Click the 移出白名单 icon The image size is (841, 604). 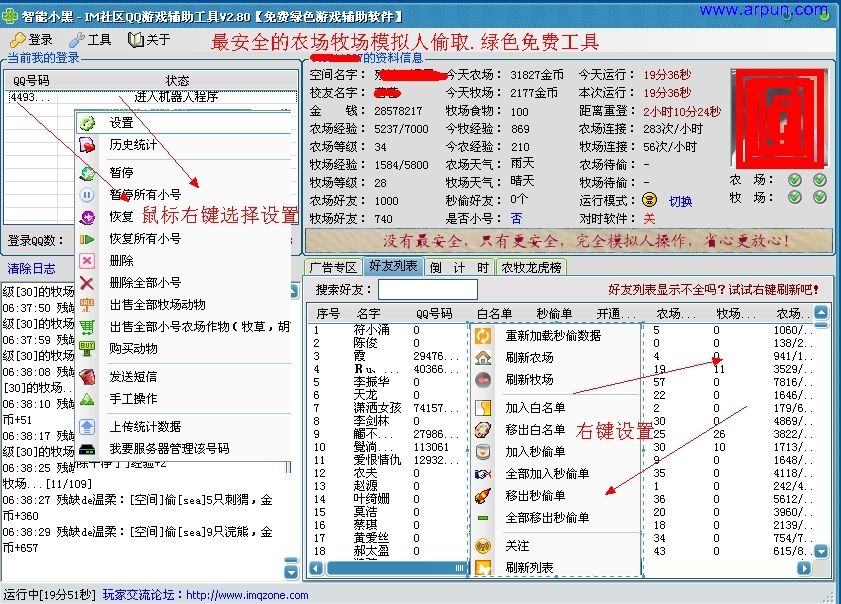483,430
